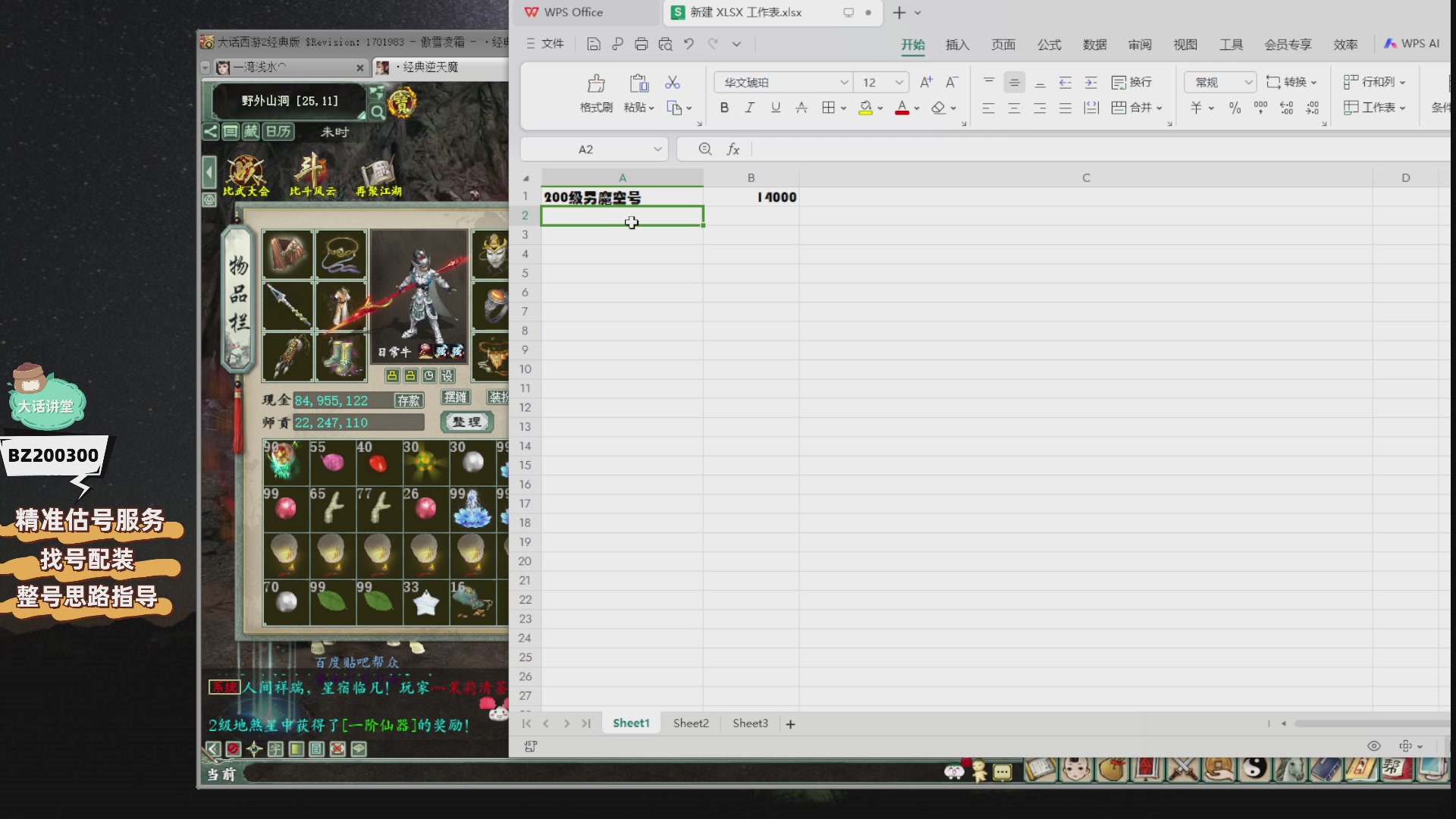Click the 整理 button in game inventory

[x=466, y=422]
